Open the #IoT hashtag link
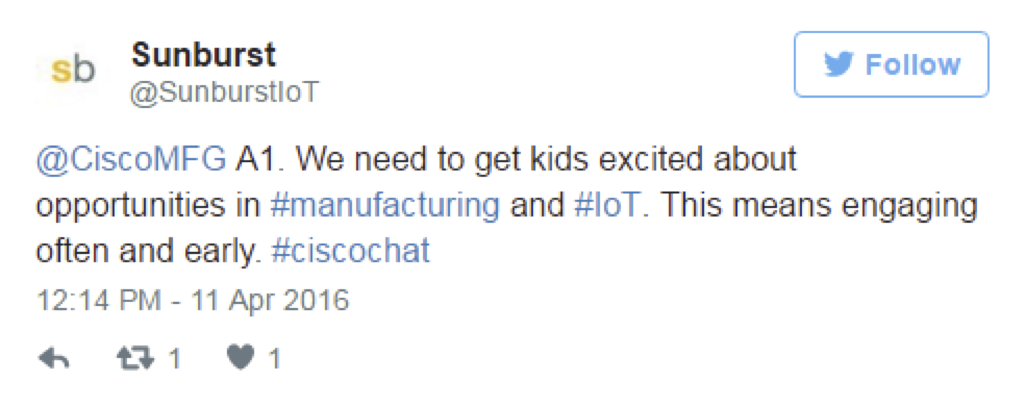1027x406 pixels. (x=605, y=206)
